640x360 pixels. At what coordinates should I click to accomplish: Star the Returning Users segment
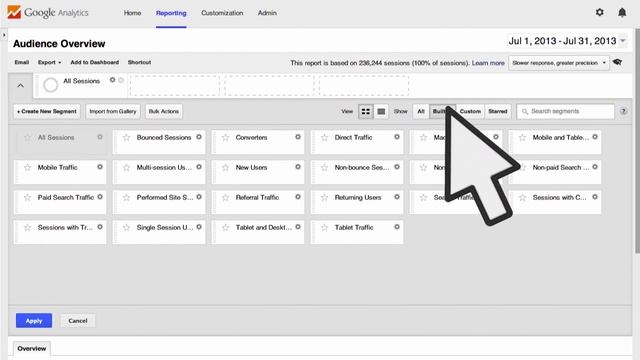(x=324, y=198)
